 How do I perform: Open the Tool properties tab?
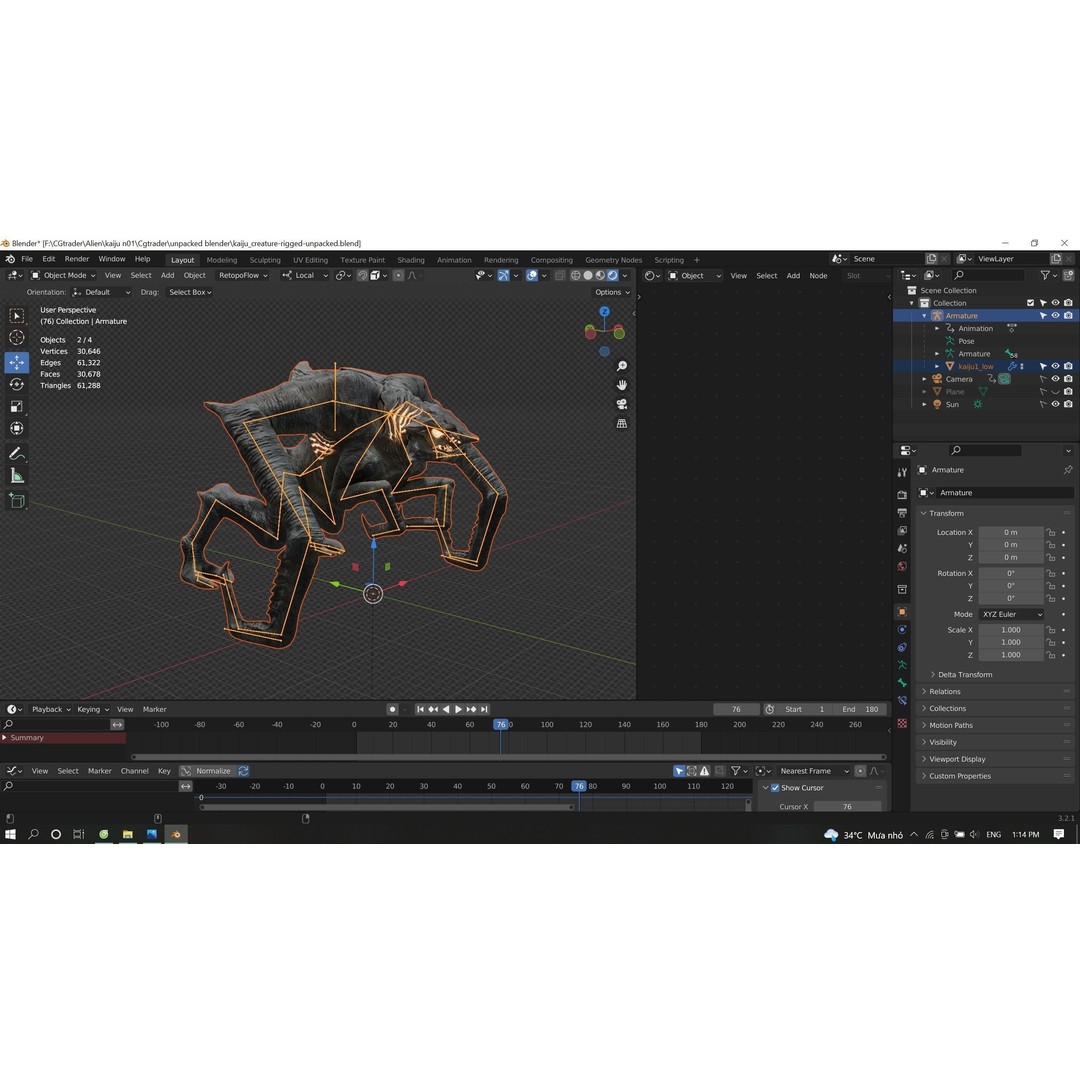click(902, 472)
